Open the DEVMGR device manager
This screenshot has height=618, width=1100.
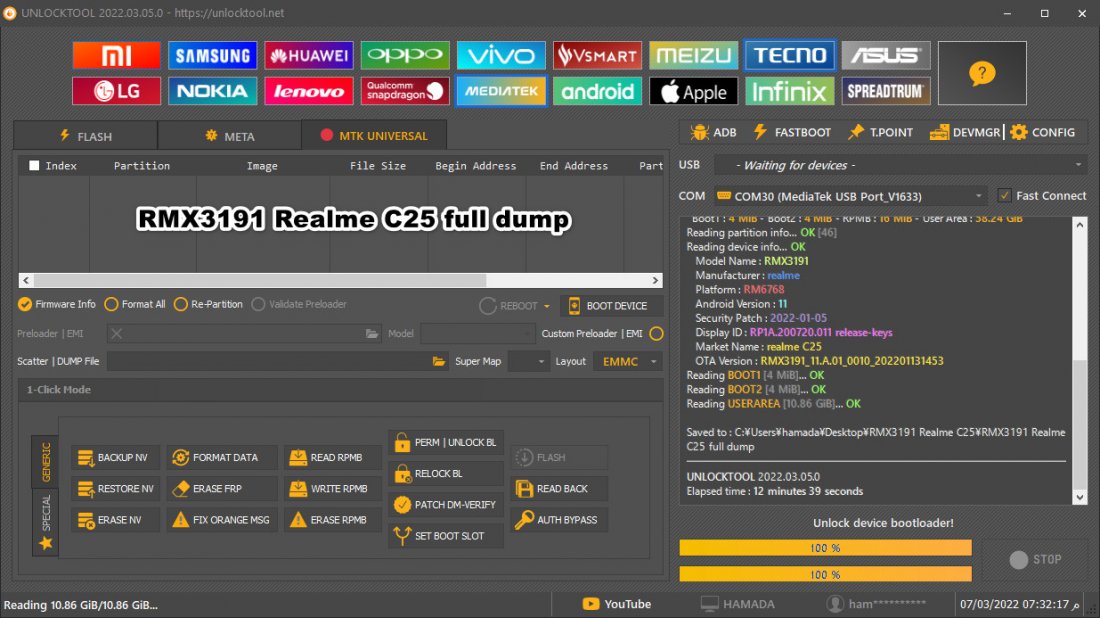965,133
